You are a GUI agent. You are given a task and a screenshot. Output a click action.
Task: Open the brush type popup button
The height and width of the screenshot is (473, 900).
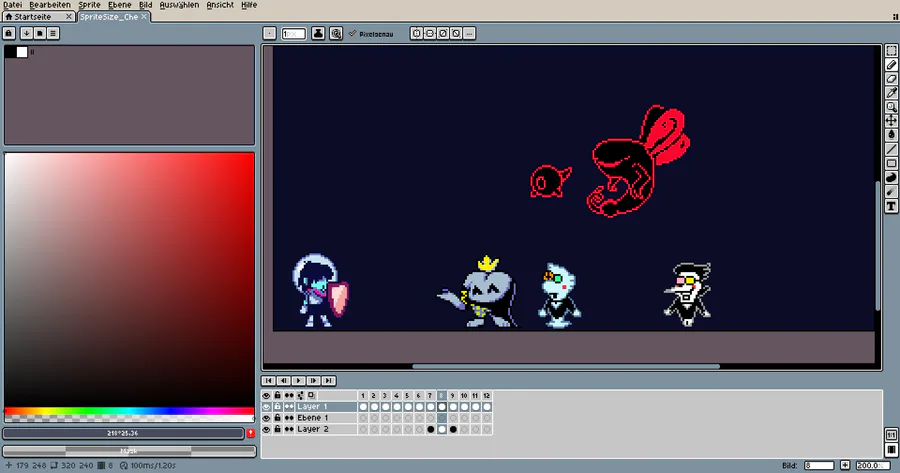tap(269, 33)
